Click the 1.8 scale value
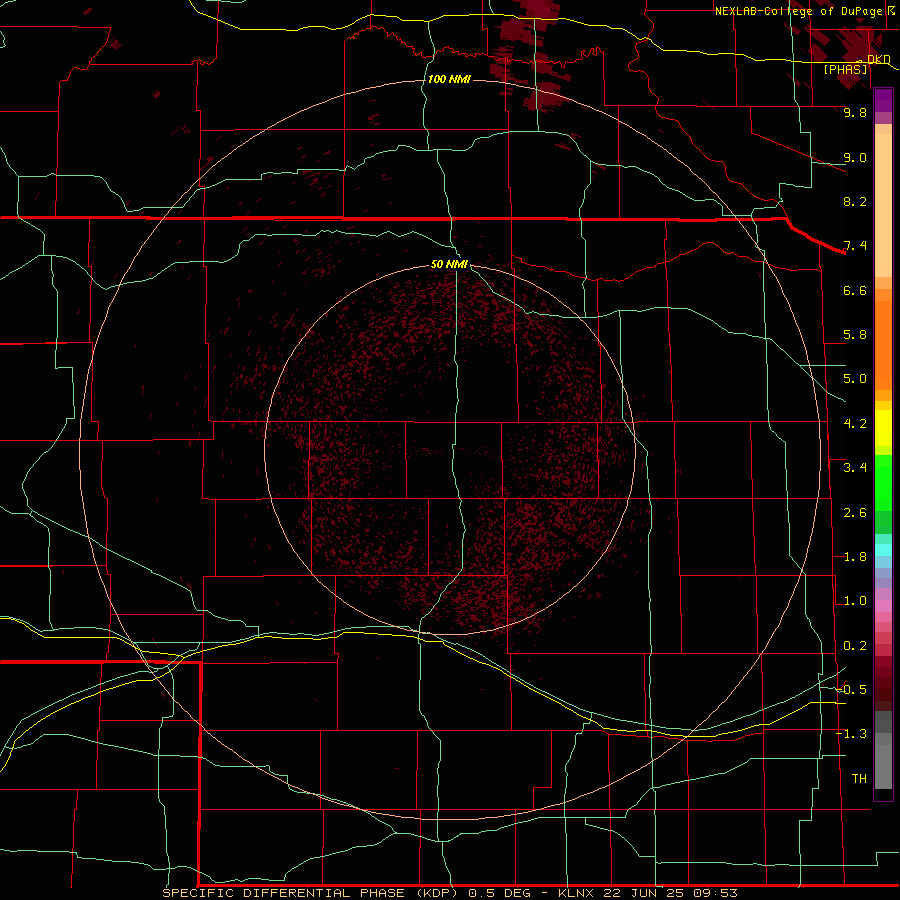900x900 pixels. [855, 557]
